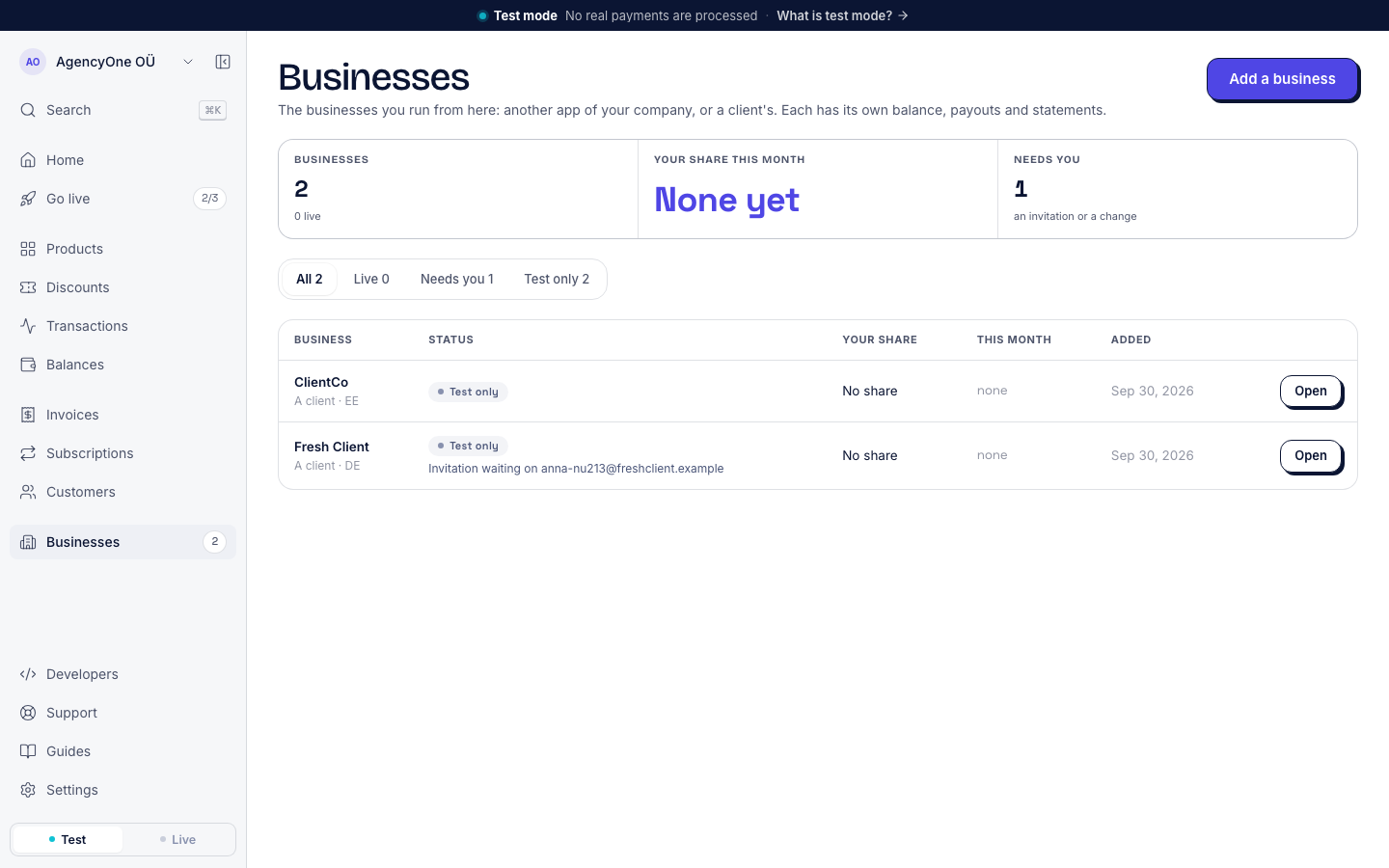Click the Subscriptions repeat icon
This screenshot has height=868, width=1389.
28,453
